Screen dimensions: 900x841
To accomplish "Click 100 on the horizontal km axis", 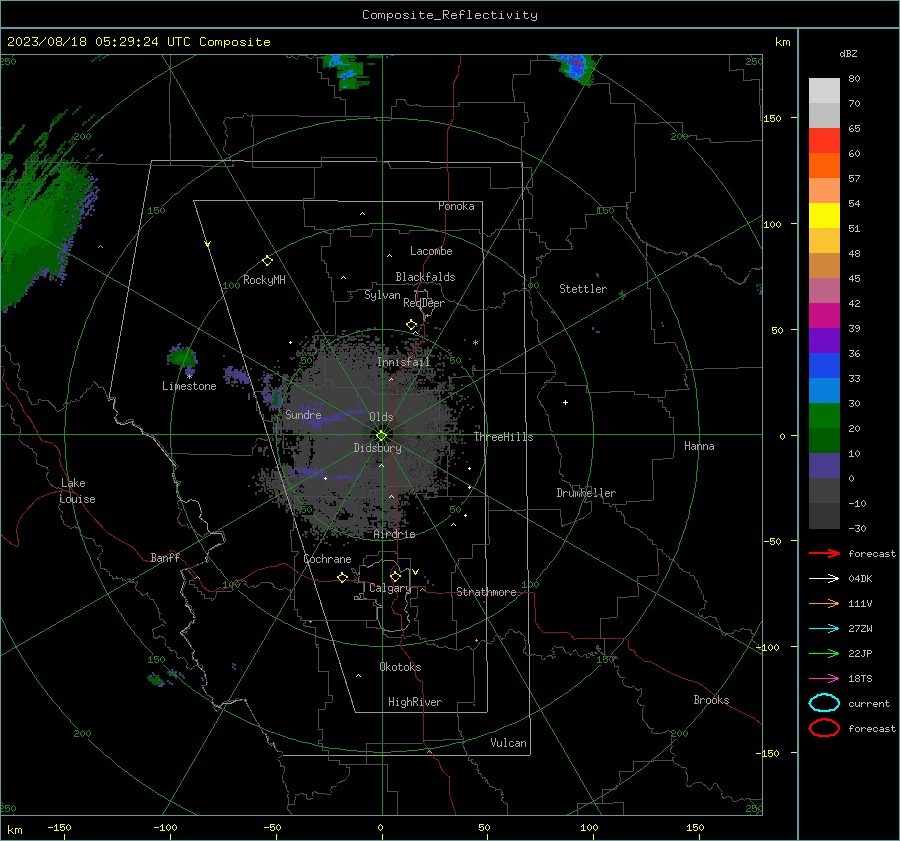I will [x=589, y=827].
